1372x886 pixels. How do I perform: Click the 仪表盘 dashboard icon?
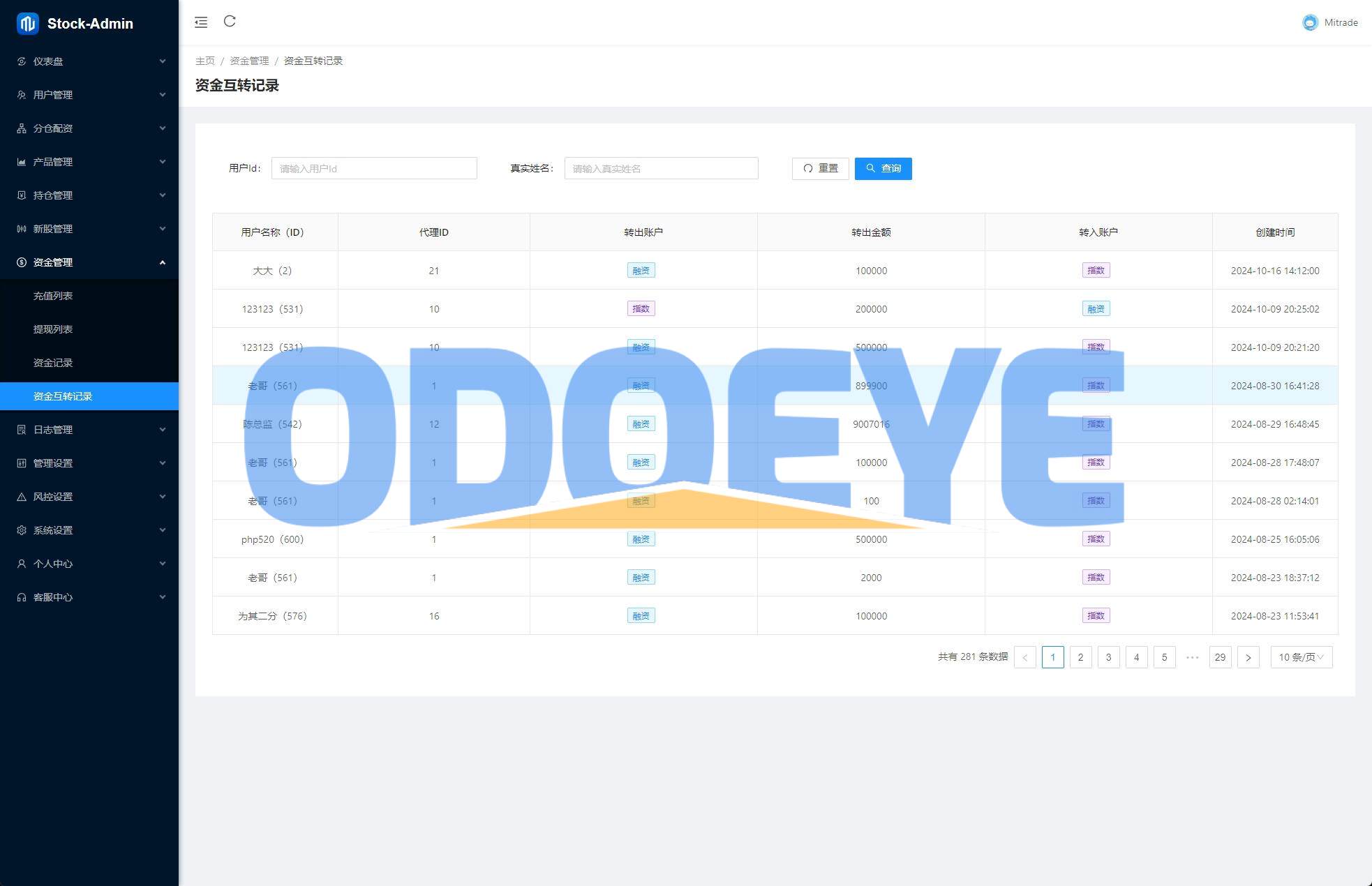(22, 61)
